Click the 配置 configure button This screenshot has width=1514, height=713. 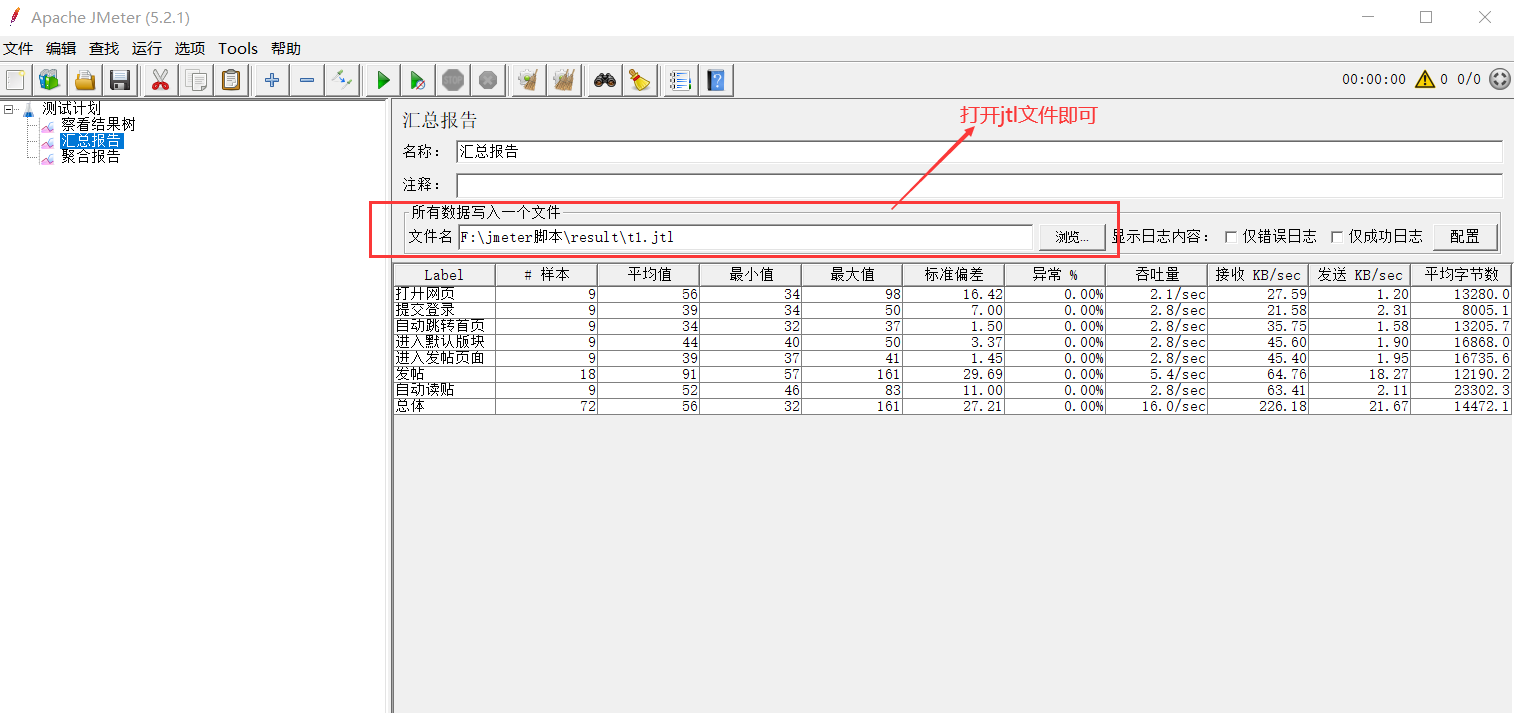pos(1465,237)
